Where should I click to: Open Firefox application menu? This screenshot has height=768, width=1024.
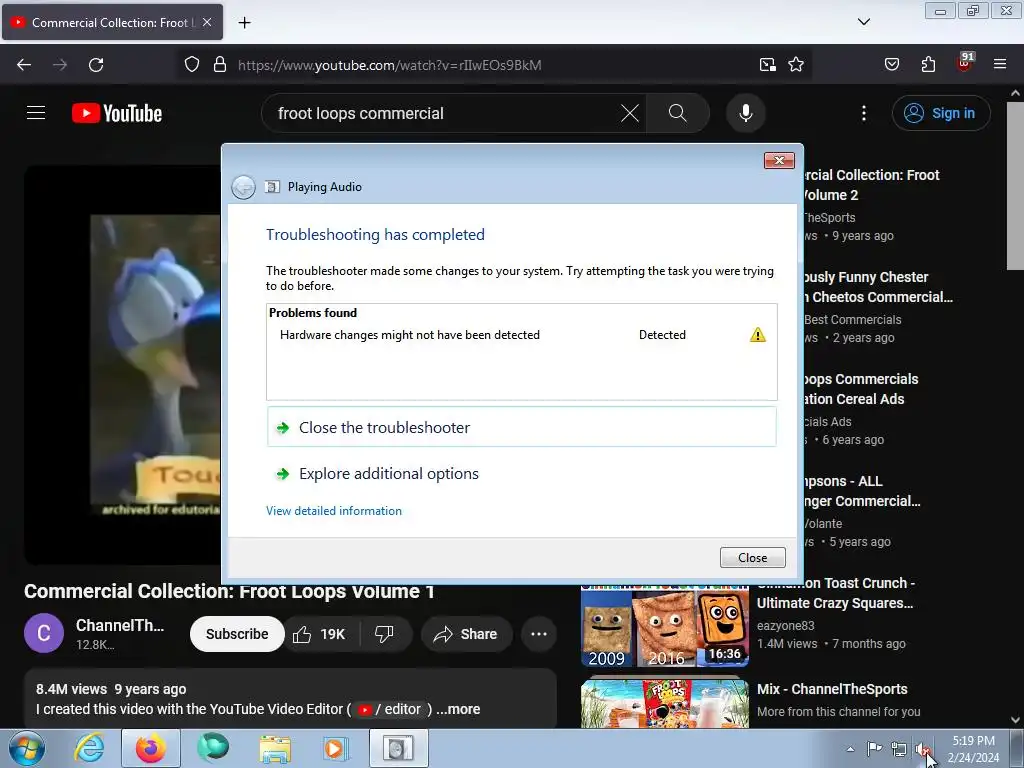click(x=1000, y=65)
